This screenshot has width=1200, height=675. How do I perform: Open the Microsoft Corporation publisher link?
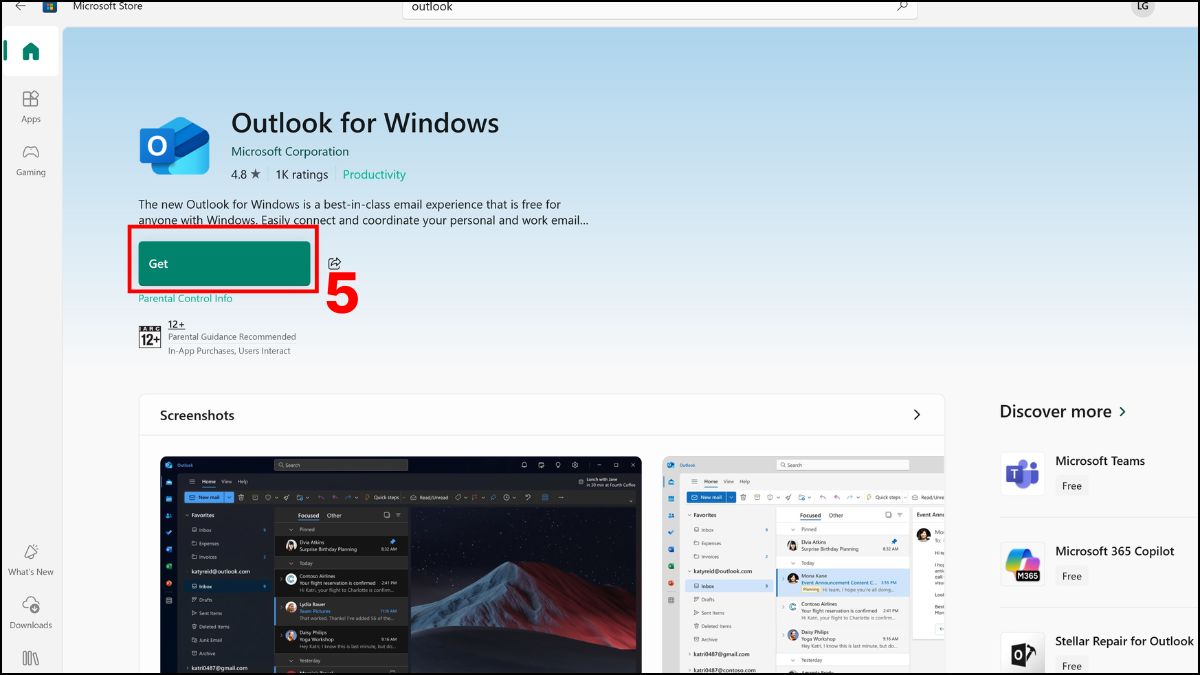[x=290, y=152]
